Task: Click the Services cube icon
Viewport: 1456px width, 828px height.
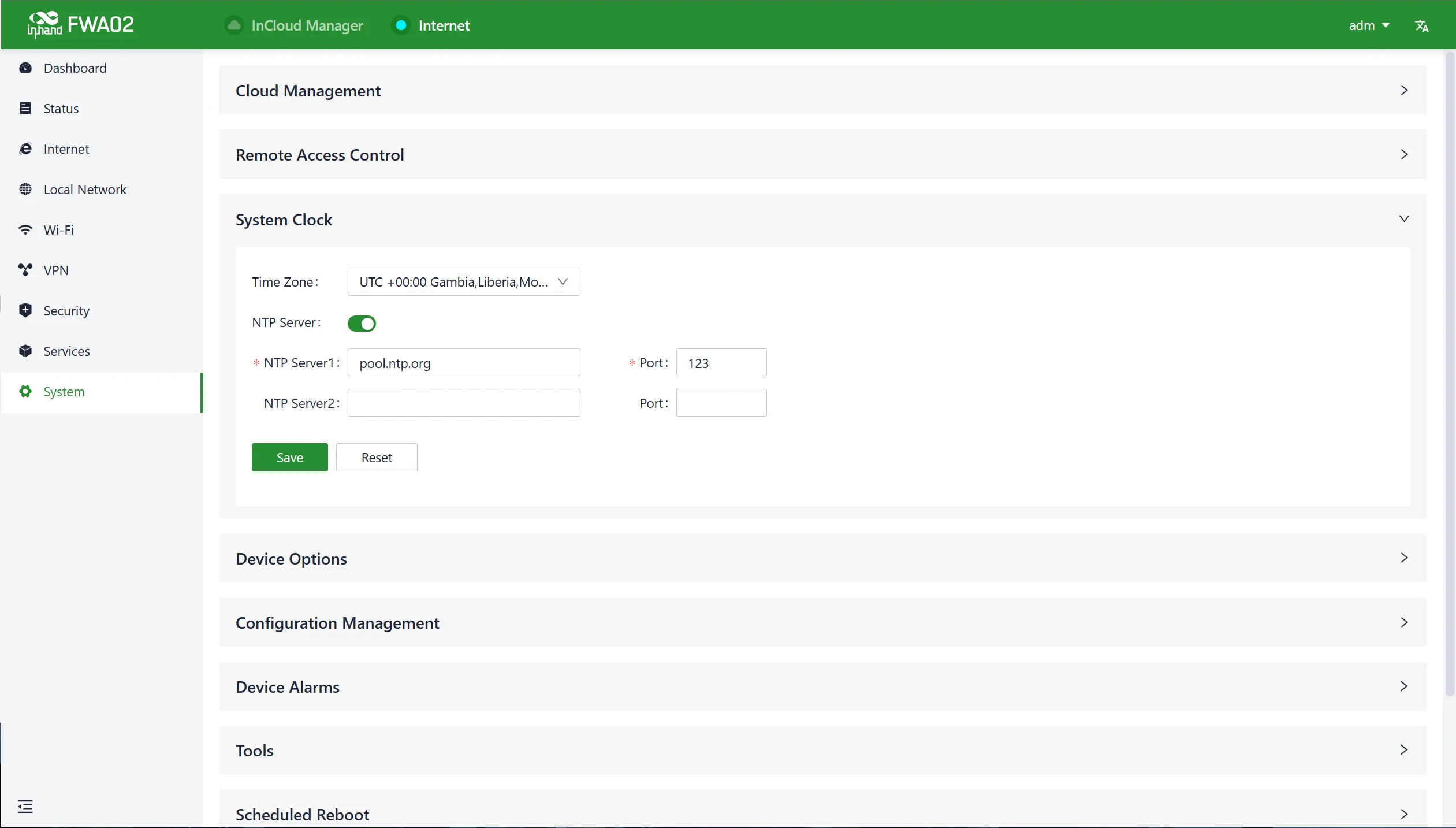Action: 25,351
